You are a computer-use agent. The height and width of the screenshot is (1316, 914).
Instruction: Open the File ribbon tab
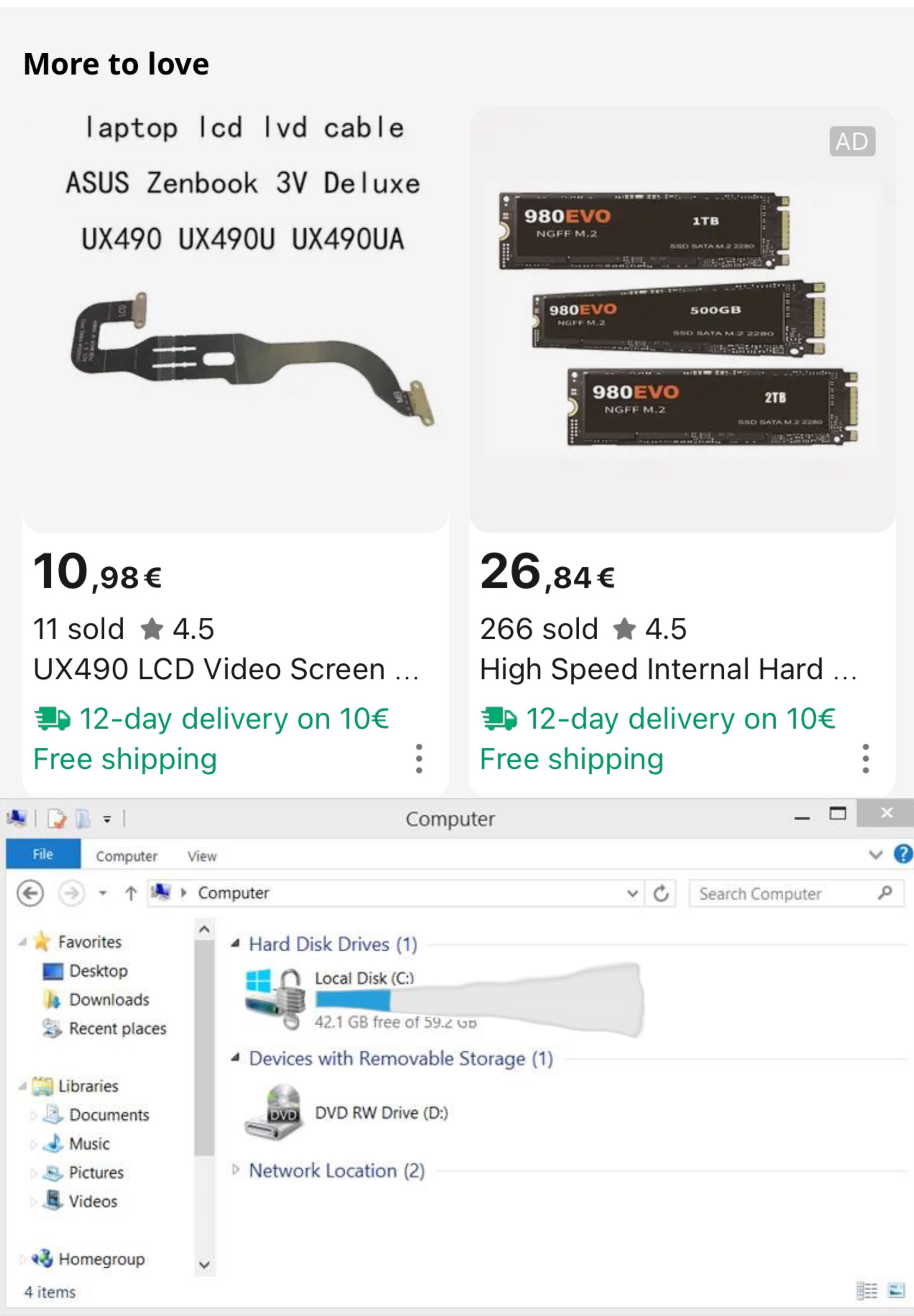43,854
